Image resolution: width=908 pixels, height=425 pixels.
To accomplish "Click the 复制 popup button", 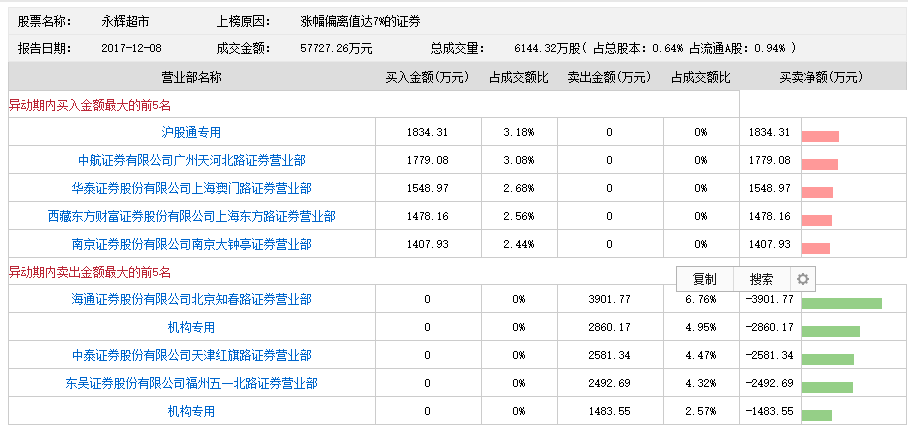I will (x=705, y=279).
